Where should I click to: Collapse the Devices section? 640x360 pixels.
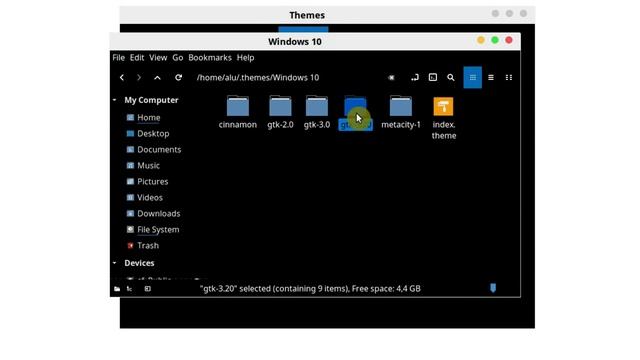115,263
